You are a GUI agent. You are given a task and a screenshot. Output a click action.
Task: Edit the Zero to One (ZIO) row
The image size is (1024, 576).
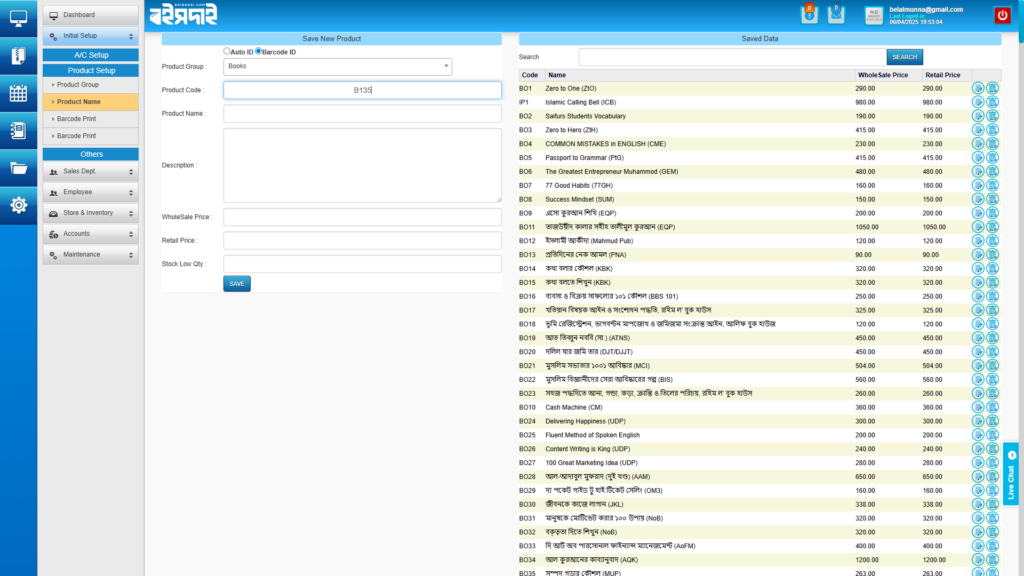tap(978, 88)
